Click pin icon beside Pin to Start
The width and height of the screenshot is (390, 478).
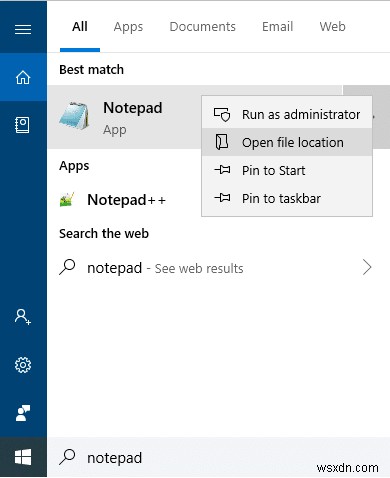click(222, 170)
